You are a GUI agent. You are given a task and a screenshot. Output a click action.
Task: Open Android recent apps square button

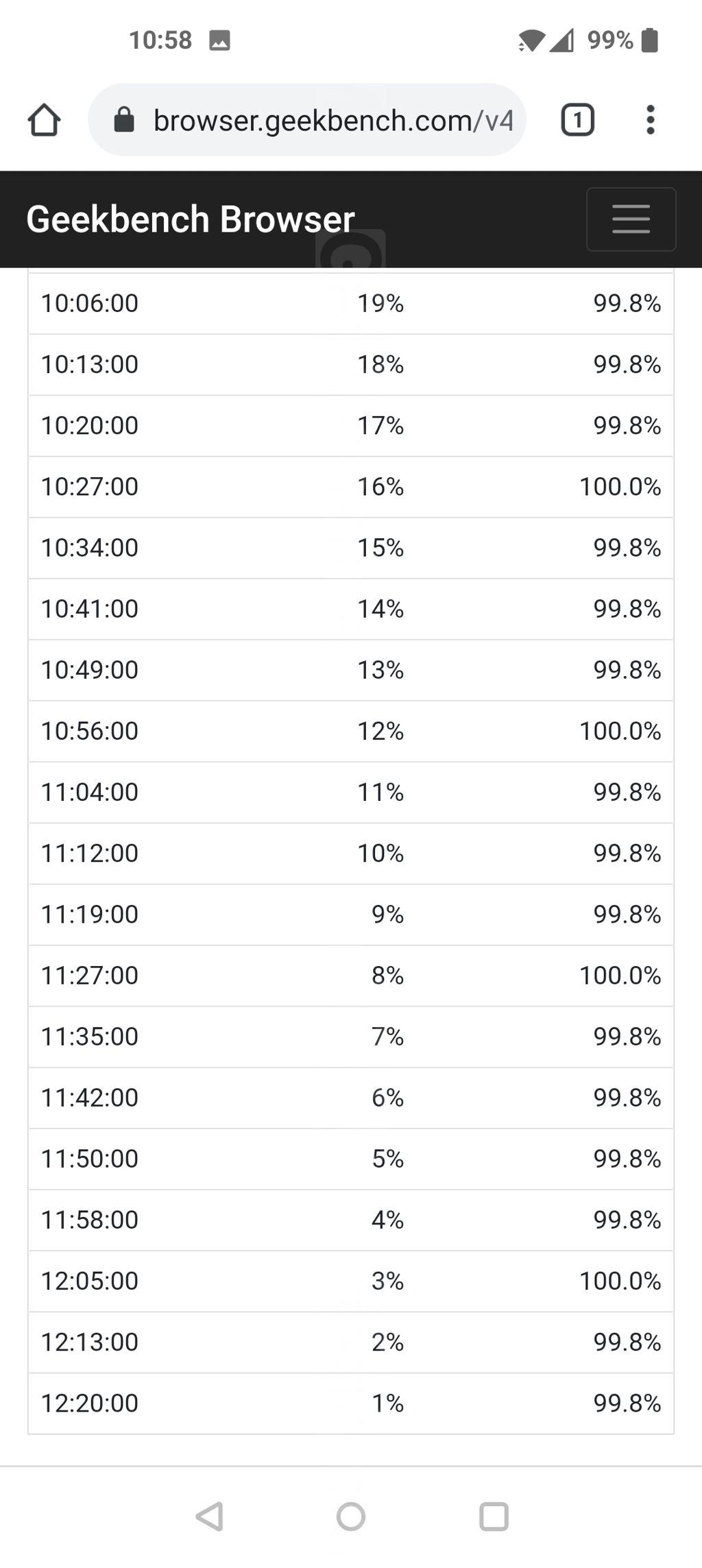pyautogui.click(x=494, y=1517)
